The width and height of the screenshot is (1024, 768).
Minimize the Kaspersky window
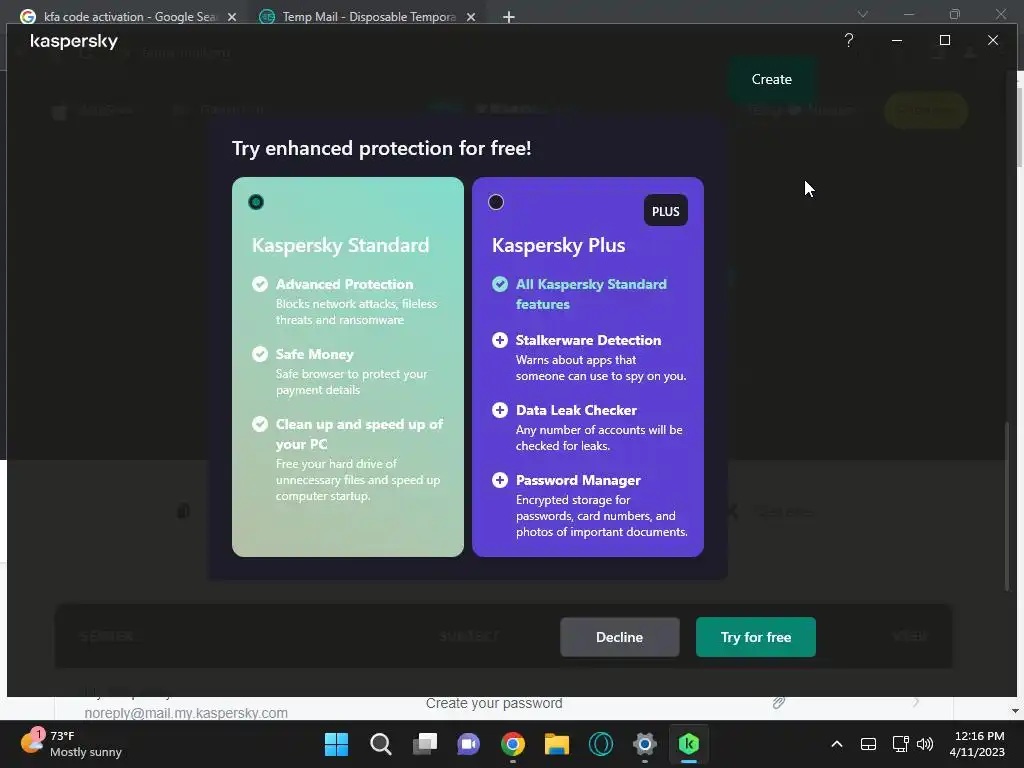(897, 40)
